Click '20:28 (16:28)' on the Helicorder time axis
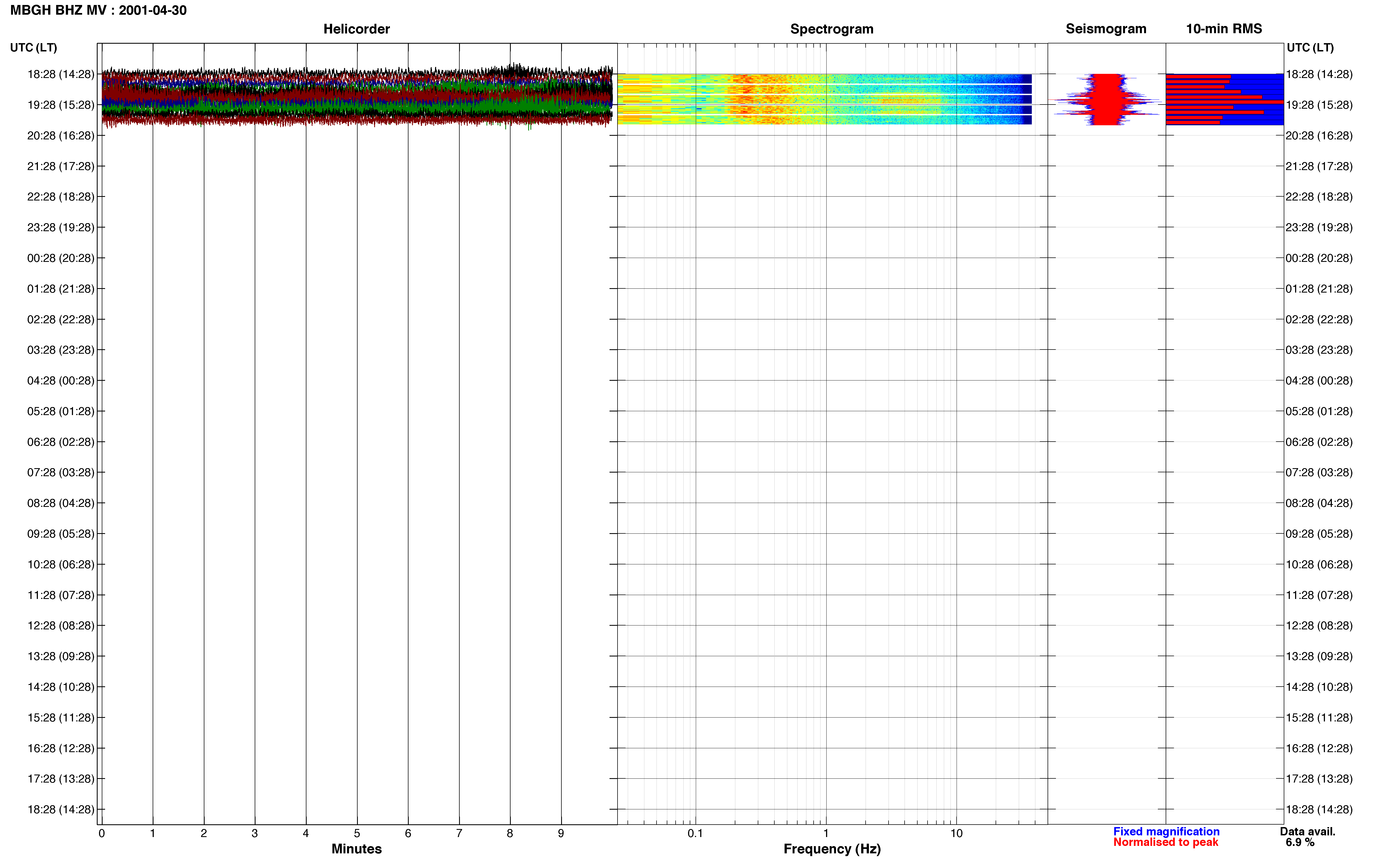The width and height of the screenshot is (1388, 868). click(x=61, y=135)
